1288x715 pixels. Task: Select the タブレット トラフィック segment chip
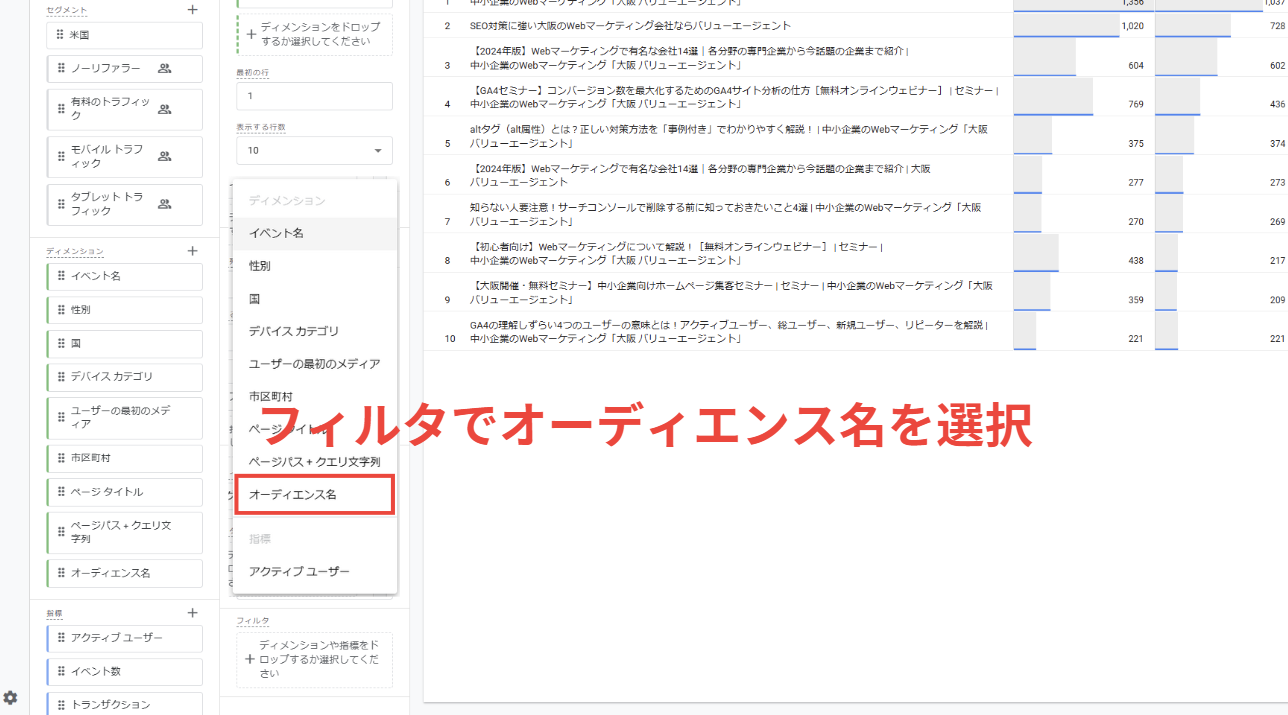click(124, 204)
